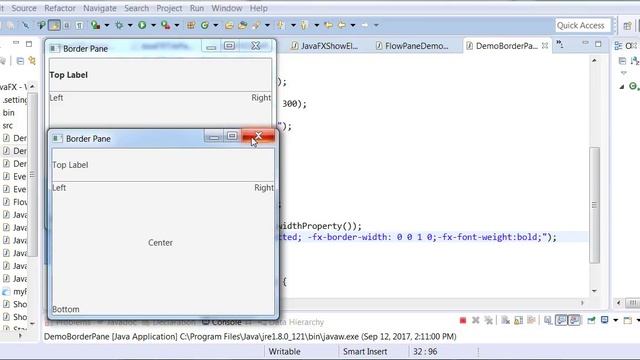The height and width of the screenshot is (360, 640).
Task: Minimize the editor area
Action: pyautogui.click(x=585, y=43)
